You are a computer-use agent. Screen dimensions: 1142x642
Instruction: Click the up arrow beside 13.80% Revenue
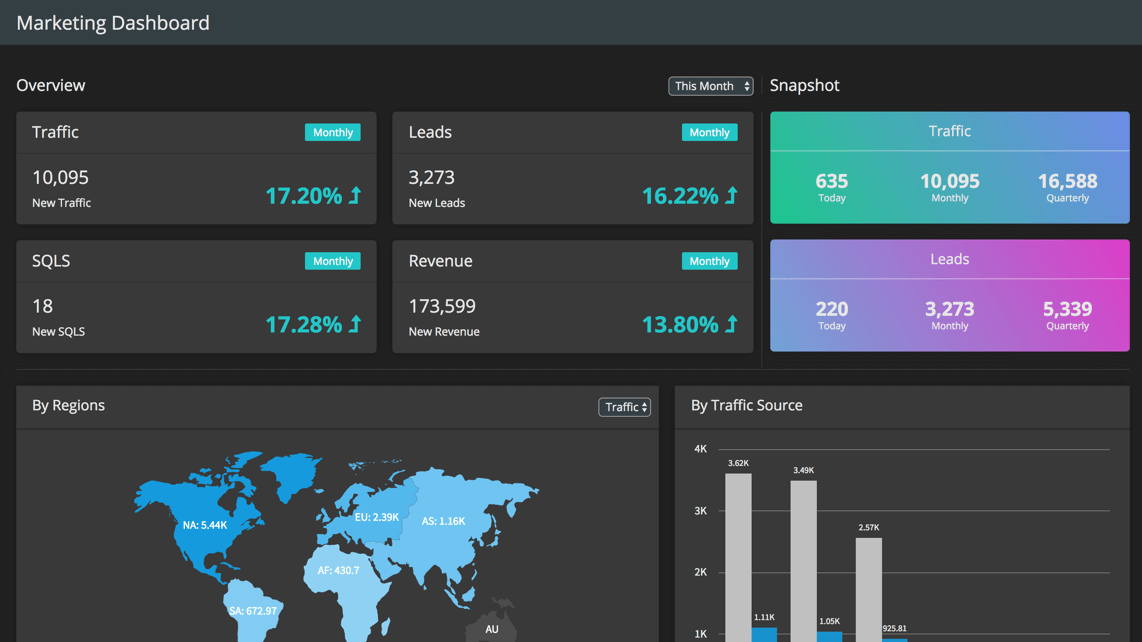(732, 324)
